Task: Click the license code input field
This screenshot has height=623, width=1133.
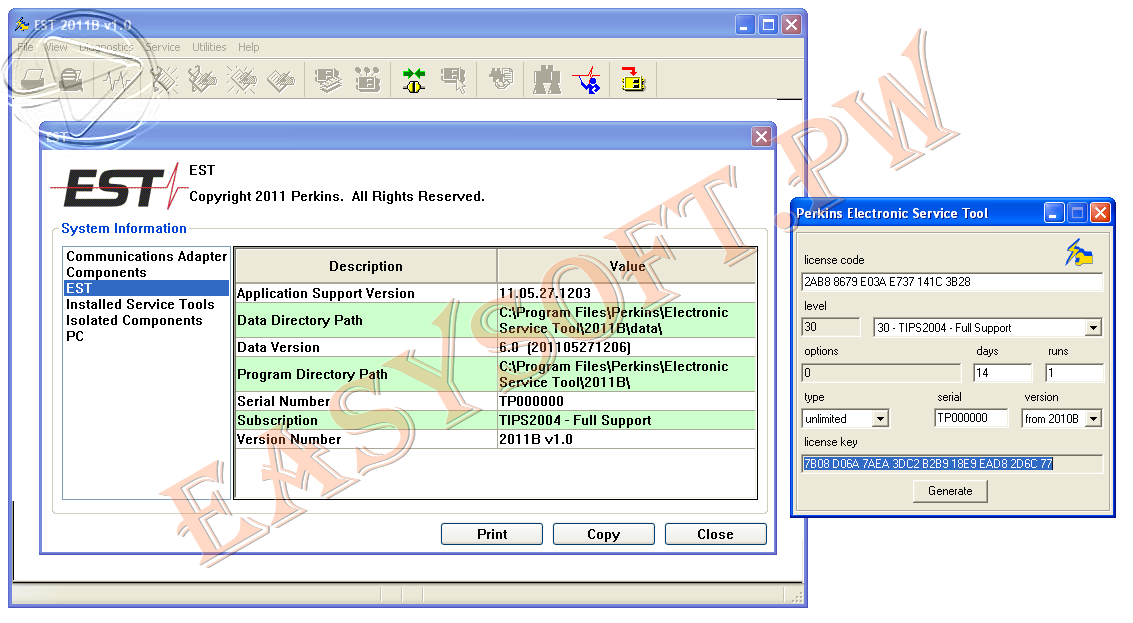Action: point(952,282)
